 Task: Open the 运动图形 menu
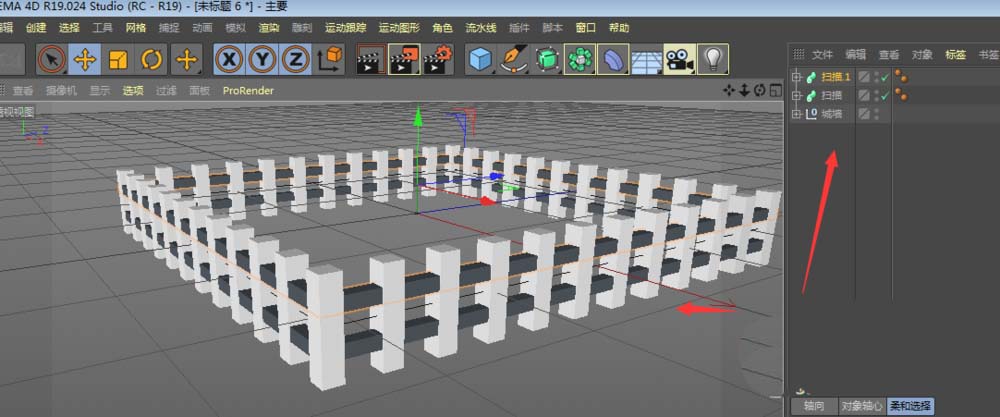point(400,27)
